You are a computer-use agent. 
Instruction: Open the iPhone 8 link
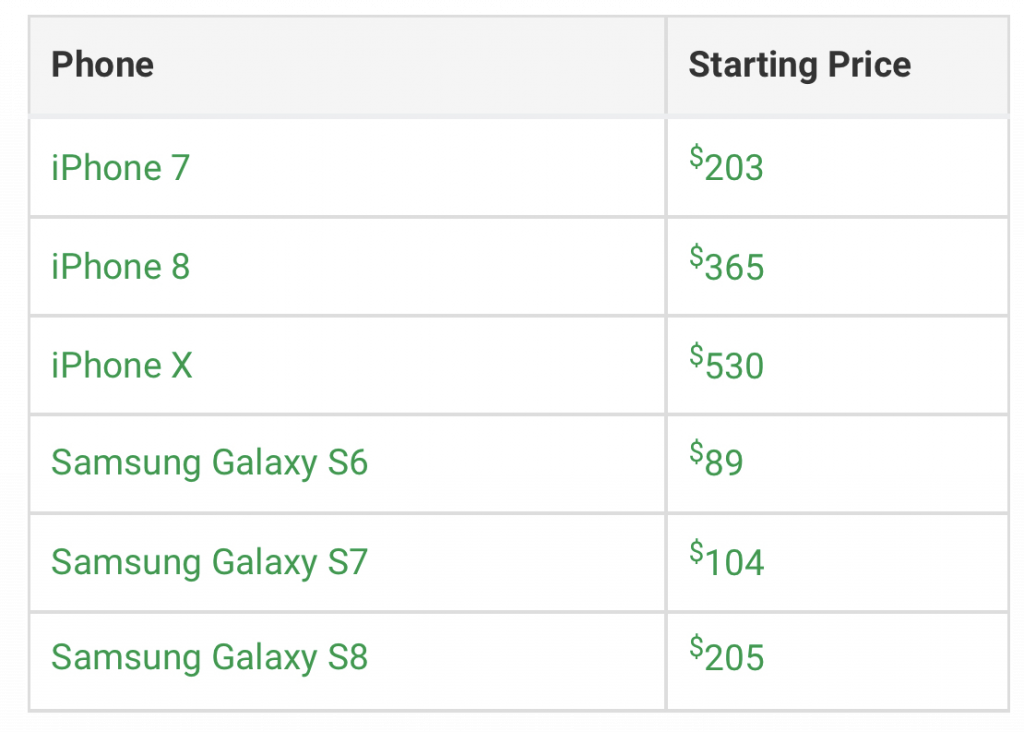pyautogui.click(x=121, y=267)
